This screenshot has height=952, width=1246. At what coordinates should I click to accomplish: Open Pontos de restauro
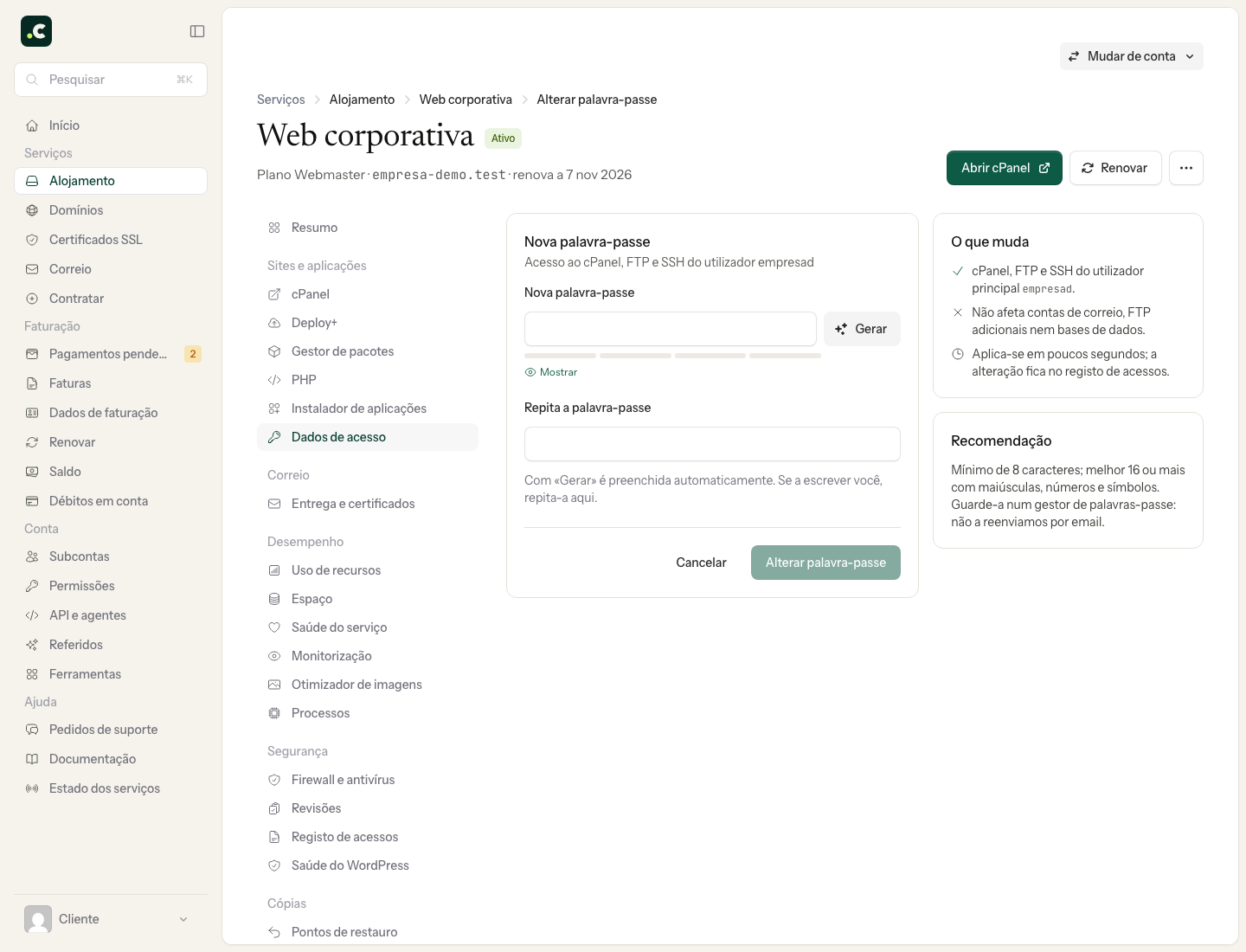coord(368,932)
